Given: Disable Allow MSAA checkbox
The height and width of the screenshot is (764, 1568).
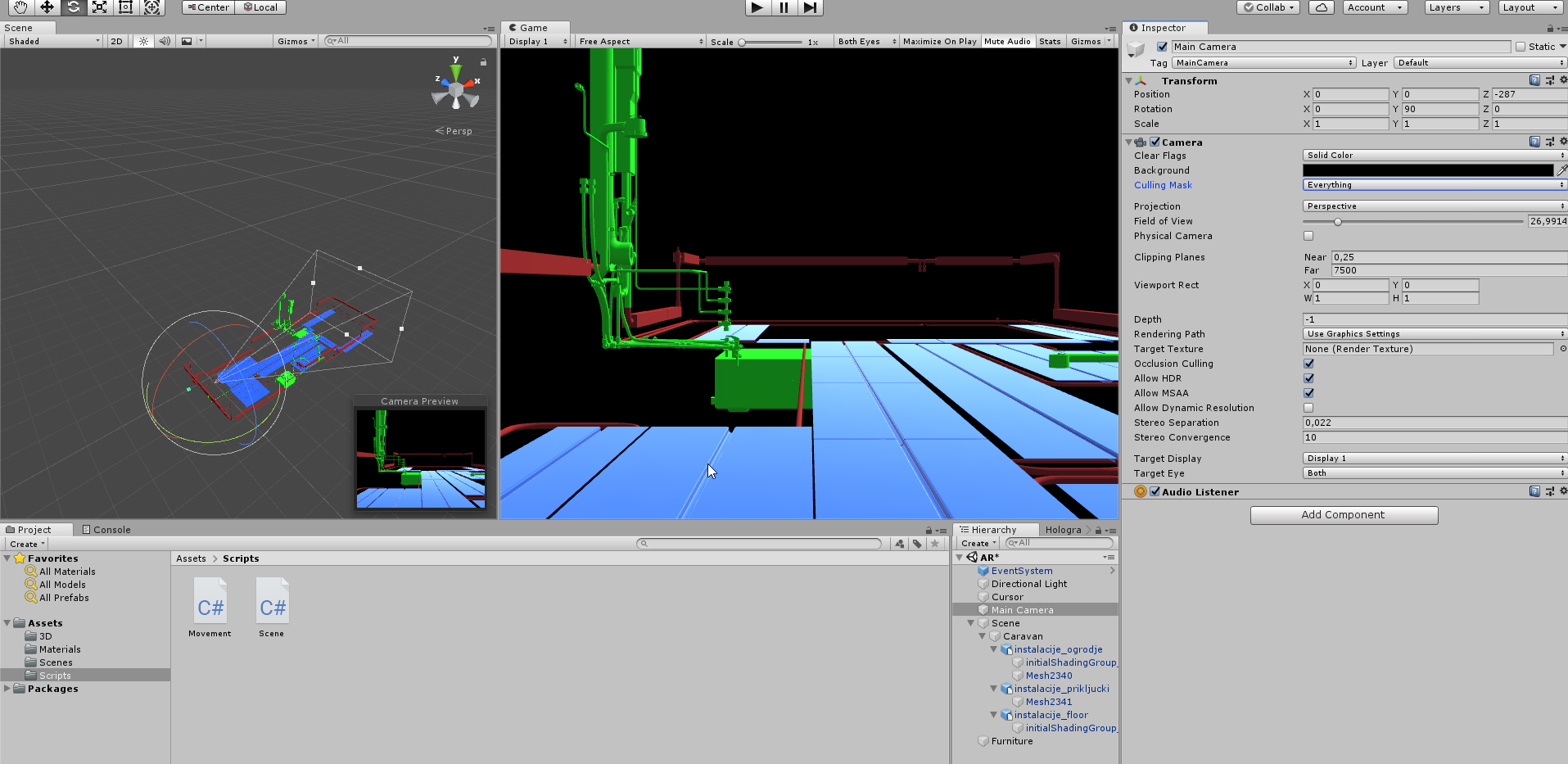Looking at the screenshot, I should (1308, 393).
